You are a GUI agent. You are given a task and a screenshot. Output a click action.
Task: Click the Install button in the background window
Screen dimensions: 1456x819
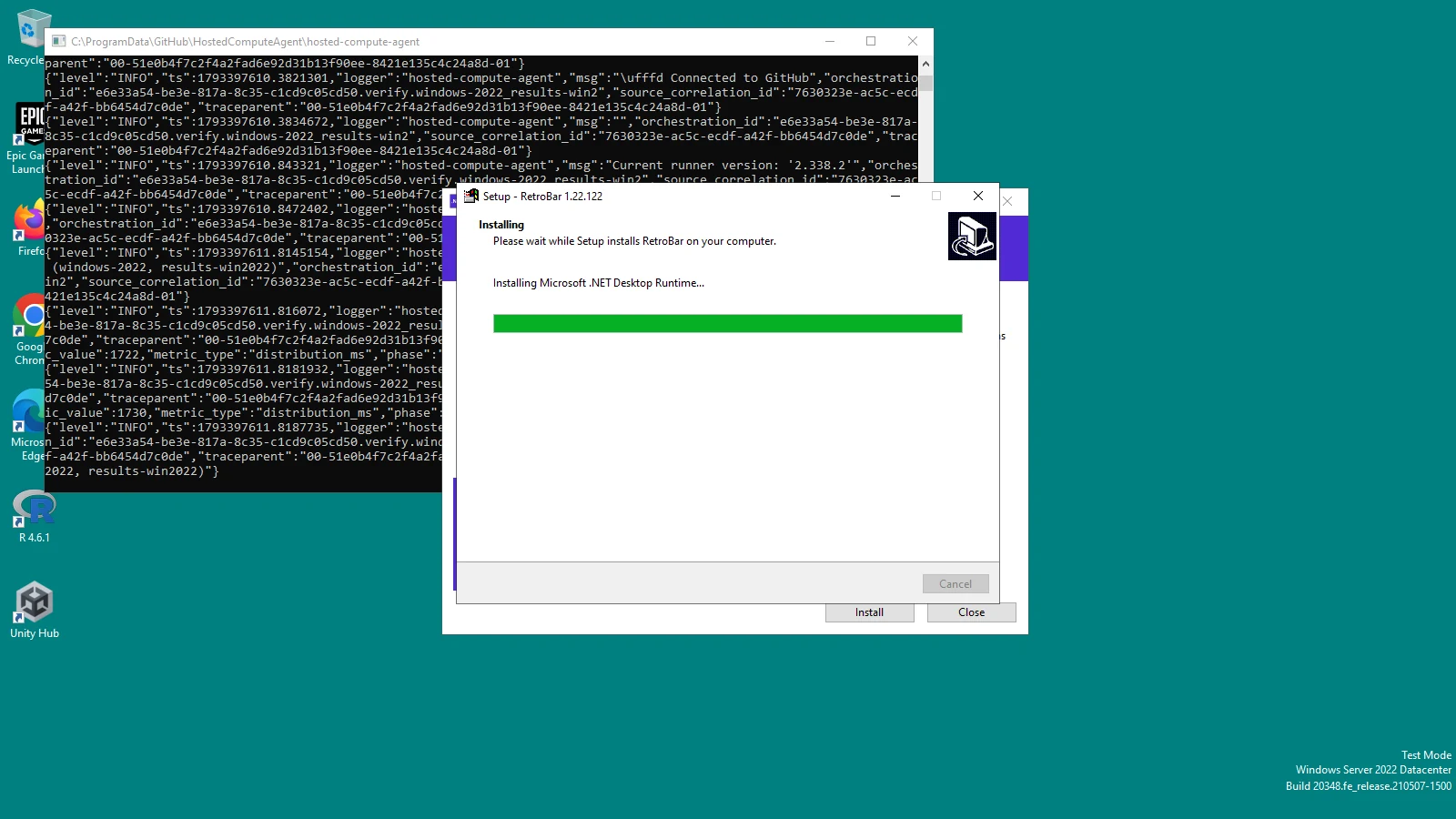pos(869,612)
